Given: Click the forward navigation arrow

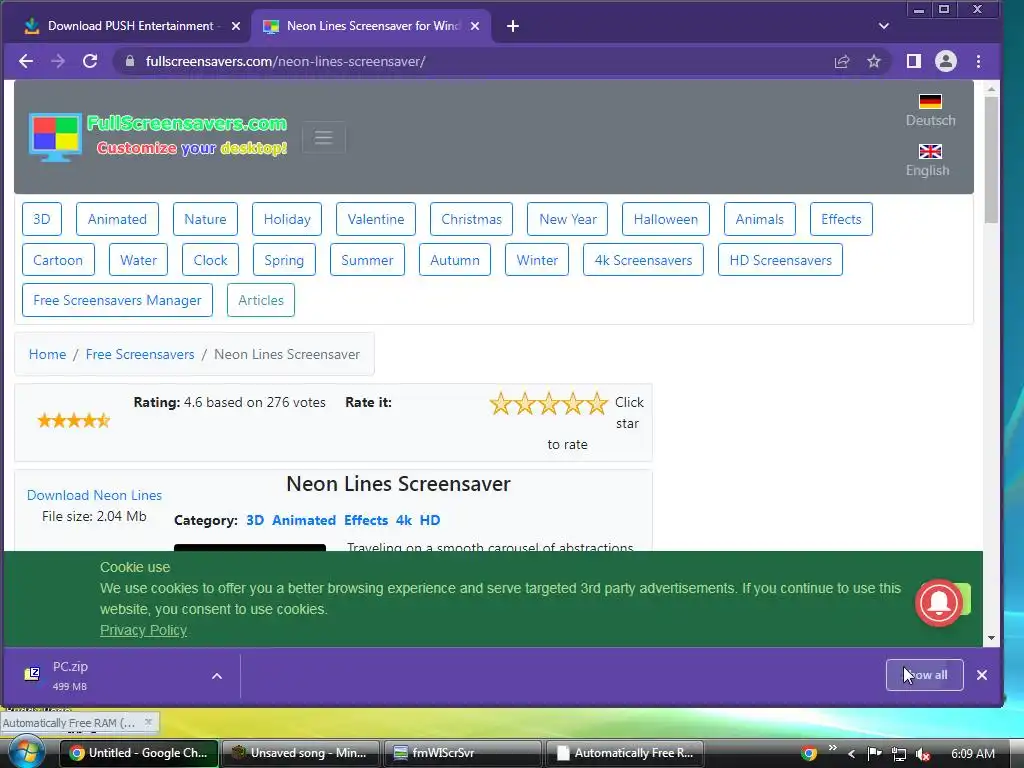Looking at the screenshot, I should [x=58, y=61].
